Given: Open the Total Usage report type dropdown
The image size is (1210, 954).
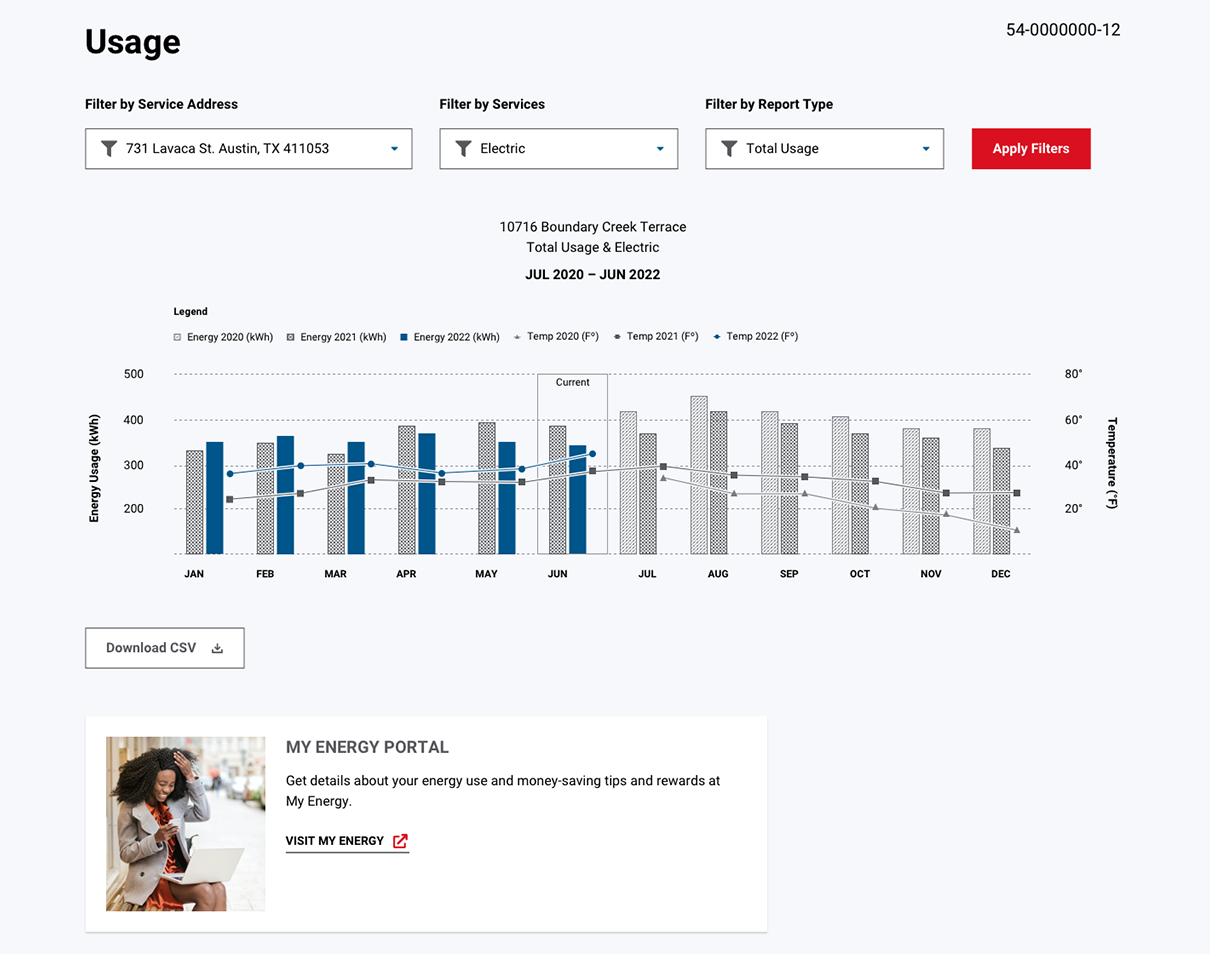Looking at the screenshot, I should [x=925, y=149].
